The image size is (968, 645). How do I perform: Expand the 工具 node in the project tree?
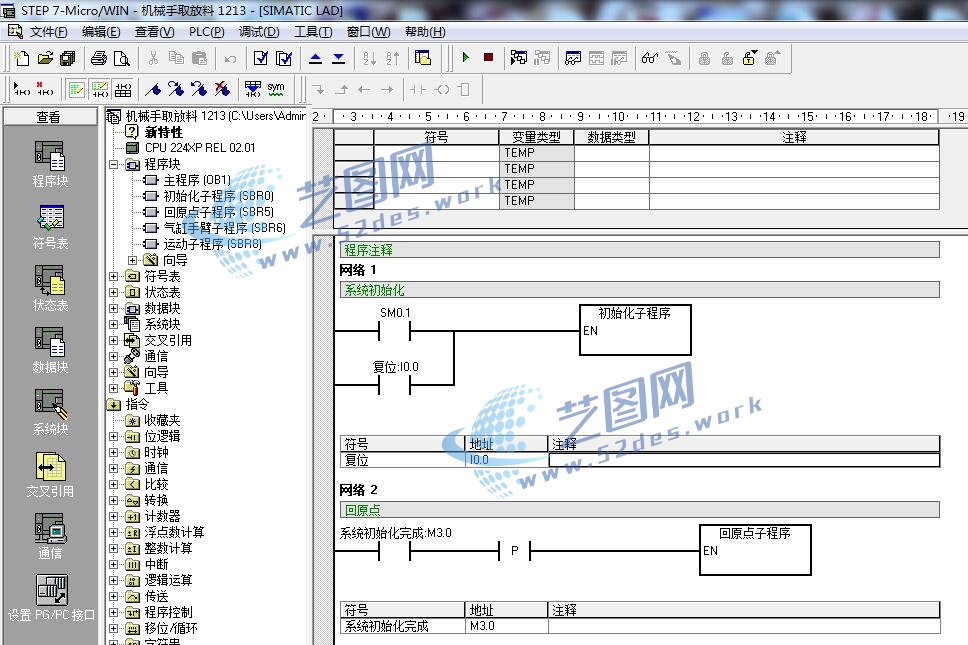[114, 388]
